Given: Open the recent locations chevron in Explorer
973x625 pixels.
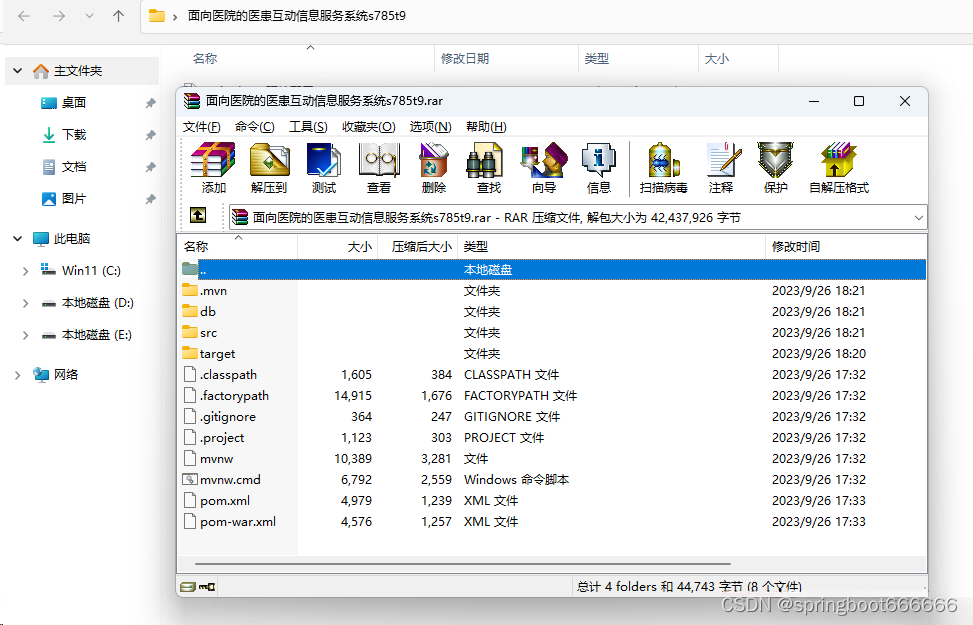Looking at the screenshot, I should pyautogui.click(x=89, y=16).
